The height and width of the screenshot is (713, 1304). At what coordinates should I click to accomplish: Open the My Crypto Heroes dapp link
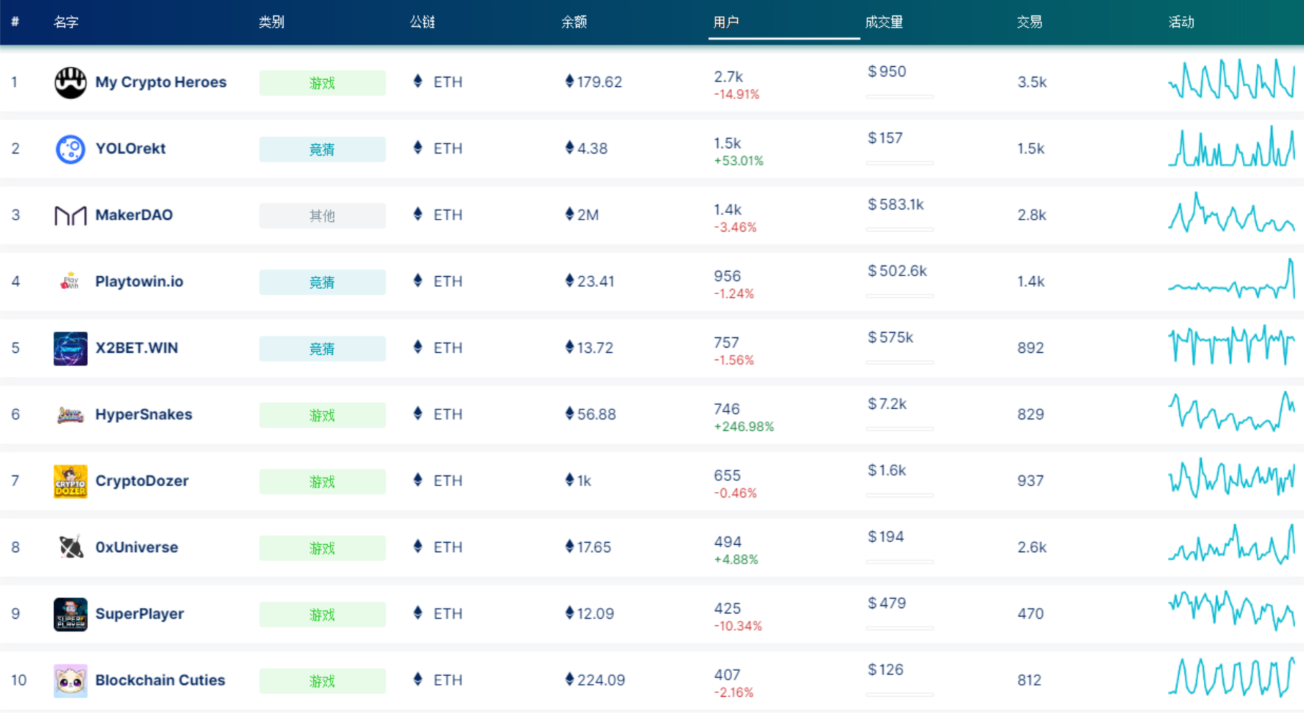click(x=161, y=82)
